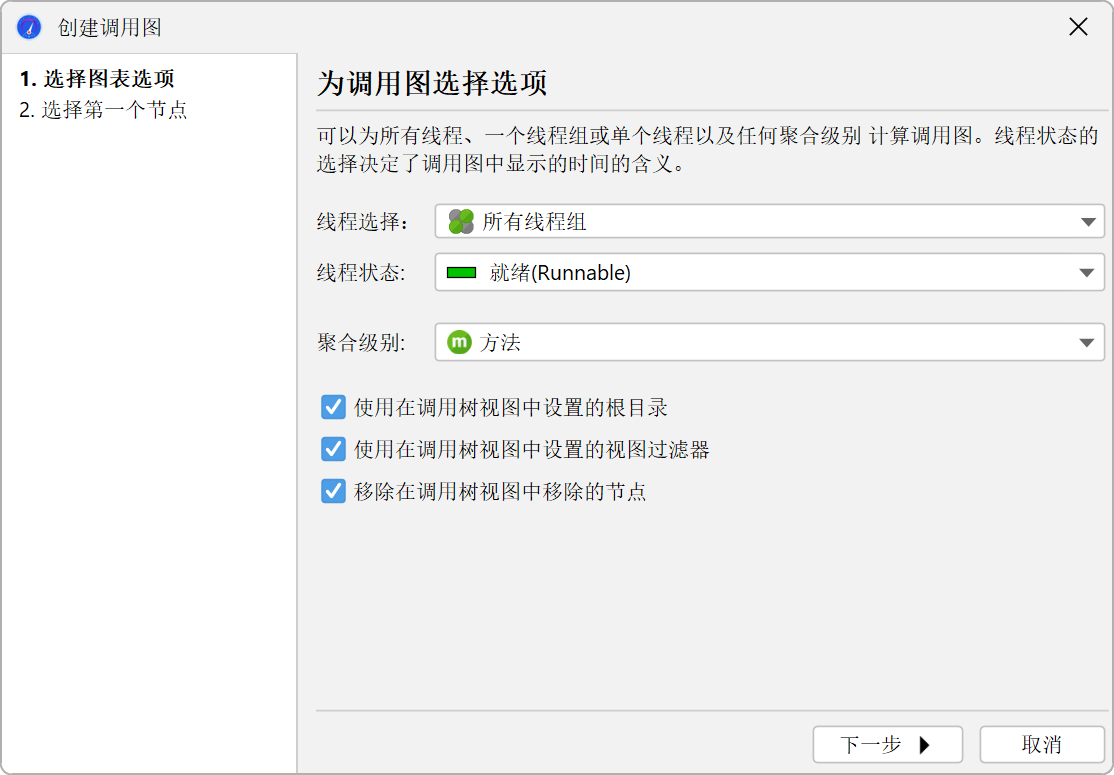Uncheck 移除在调用树视图中移除的节点 option

coord(333,492)
